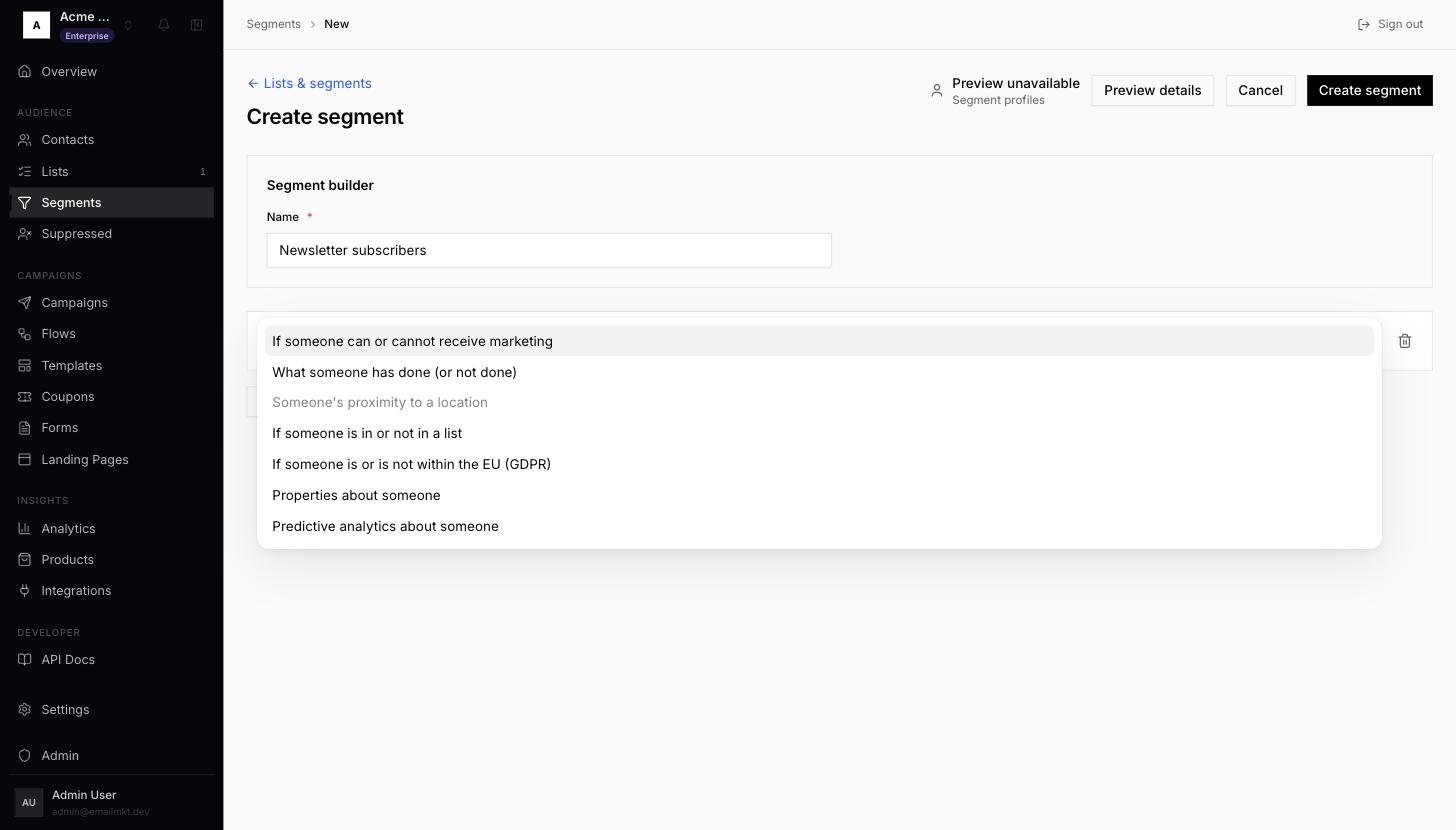Screen dimensions: 1456x830
Task: Click the Contacts people icon
Action: [25, 140]
